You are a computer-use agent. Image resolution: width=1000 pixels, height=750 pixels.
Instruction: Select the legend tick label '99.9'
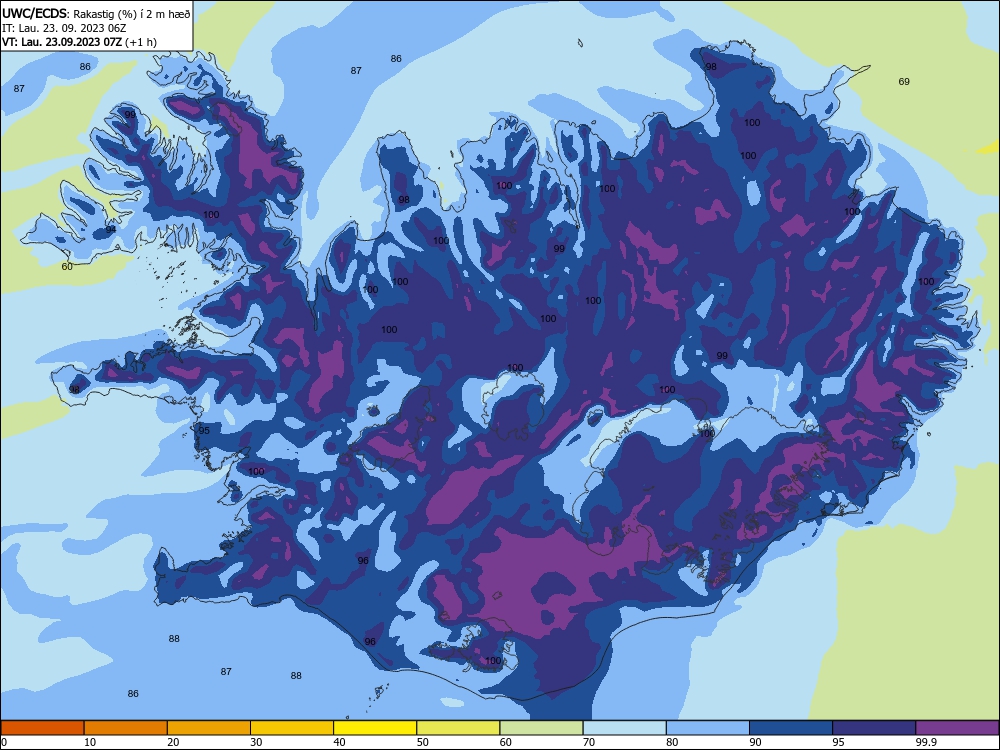tap(926, 742)
